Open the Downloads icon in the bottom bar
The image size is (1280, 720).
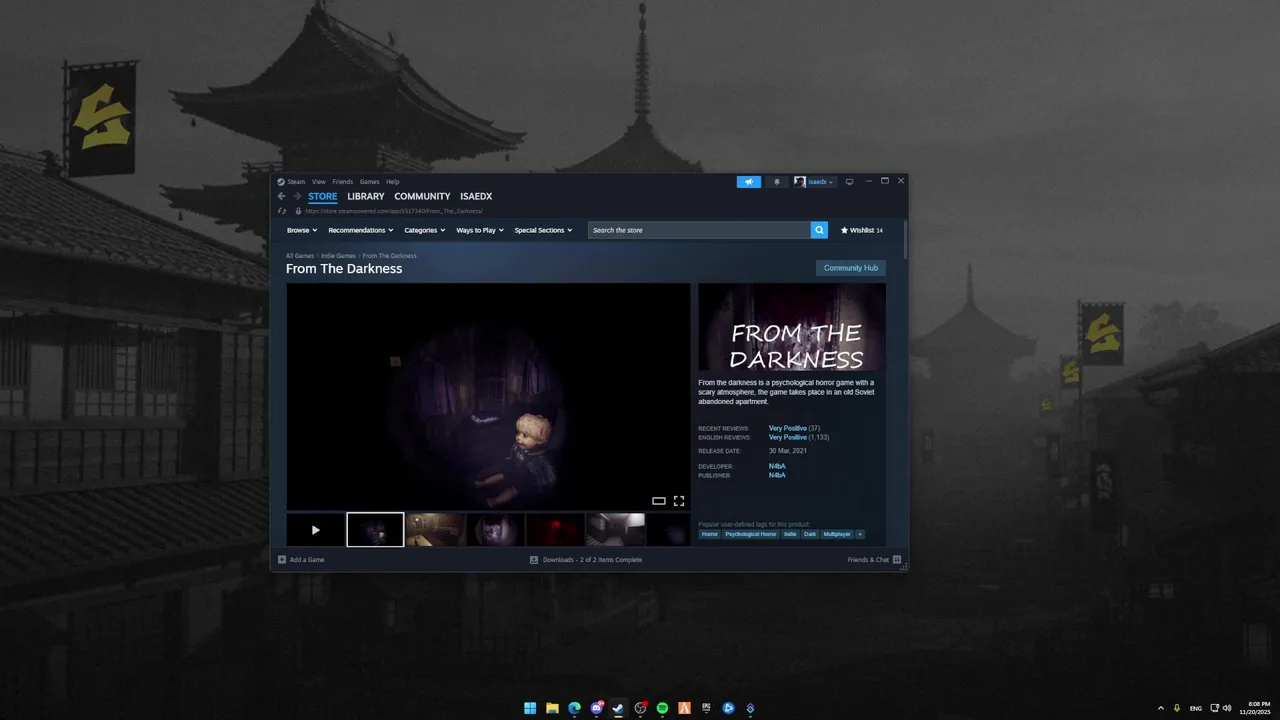pyautogui.click(x=534, y=560)
